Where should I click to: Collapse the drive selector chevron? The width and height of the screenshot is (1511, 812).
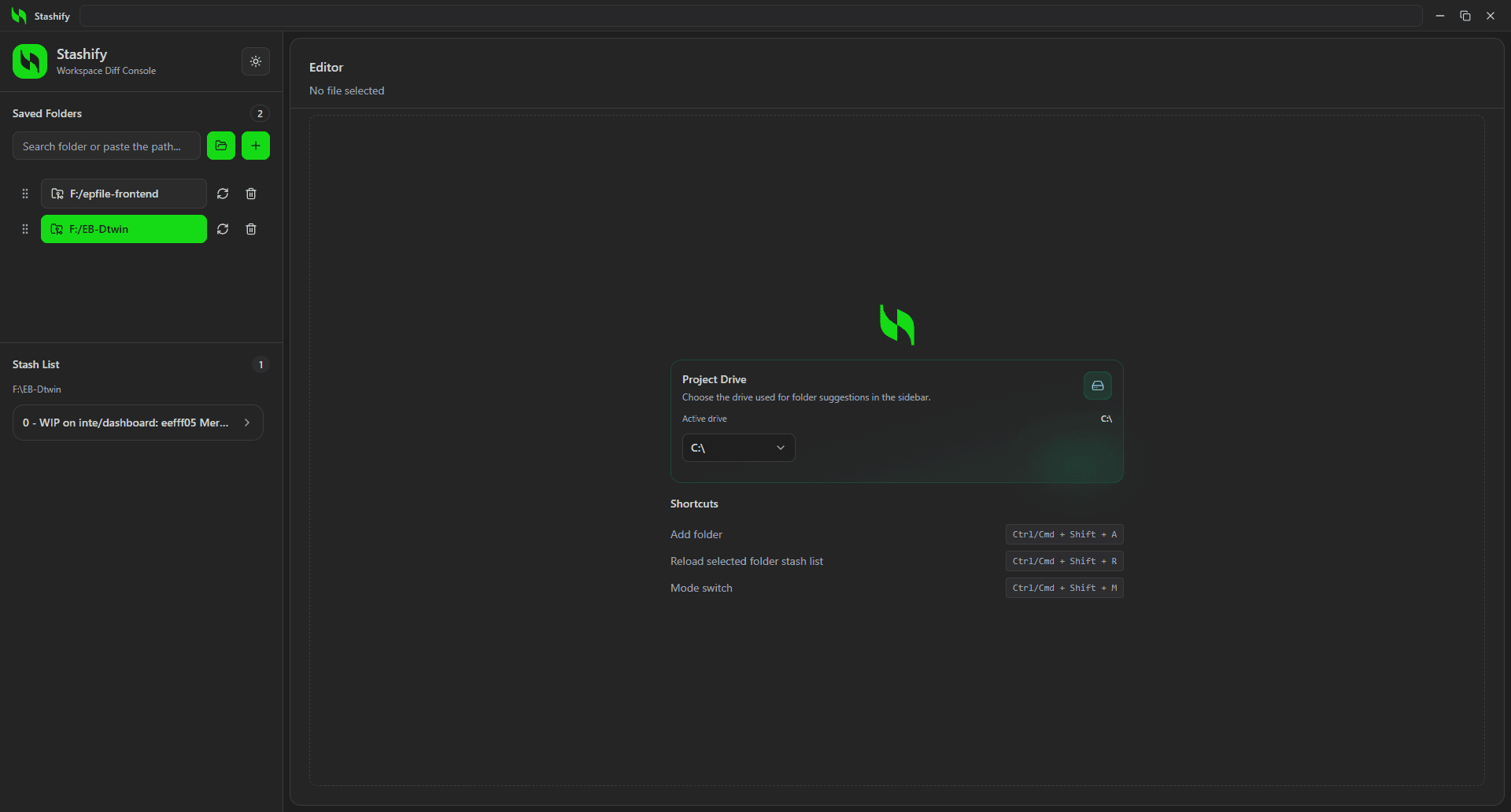780,448
